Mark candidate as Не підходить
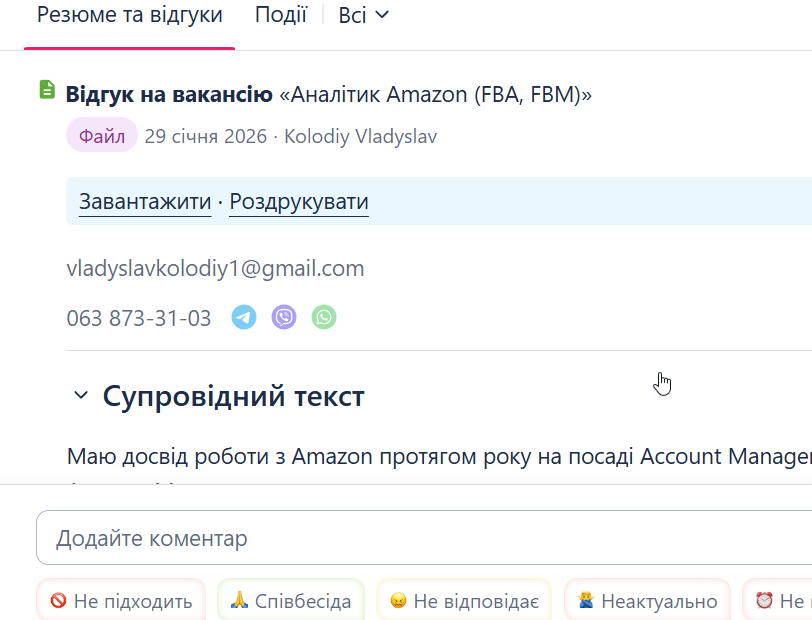Image resolution: width=812 pixels, height=620 pixels. click(x=121, y=601)
